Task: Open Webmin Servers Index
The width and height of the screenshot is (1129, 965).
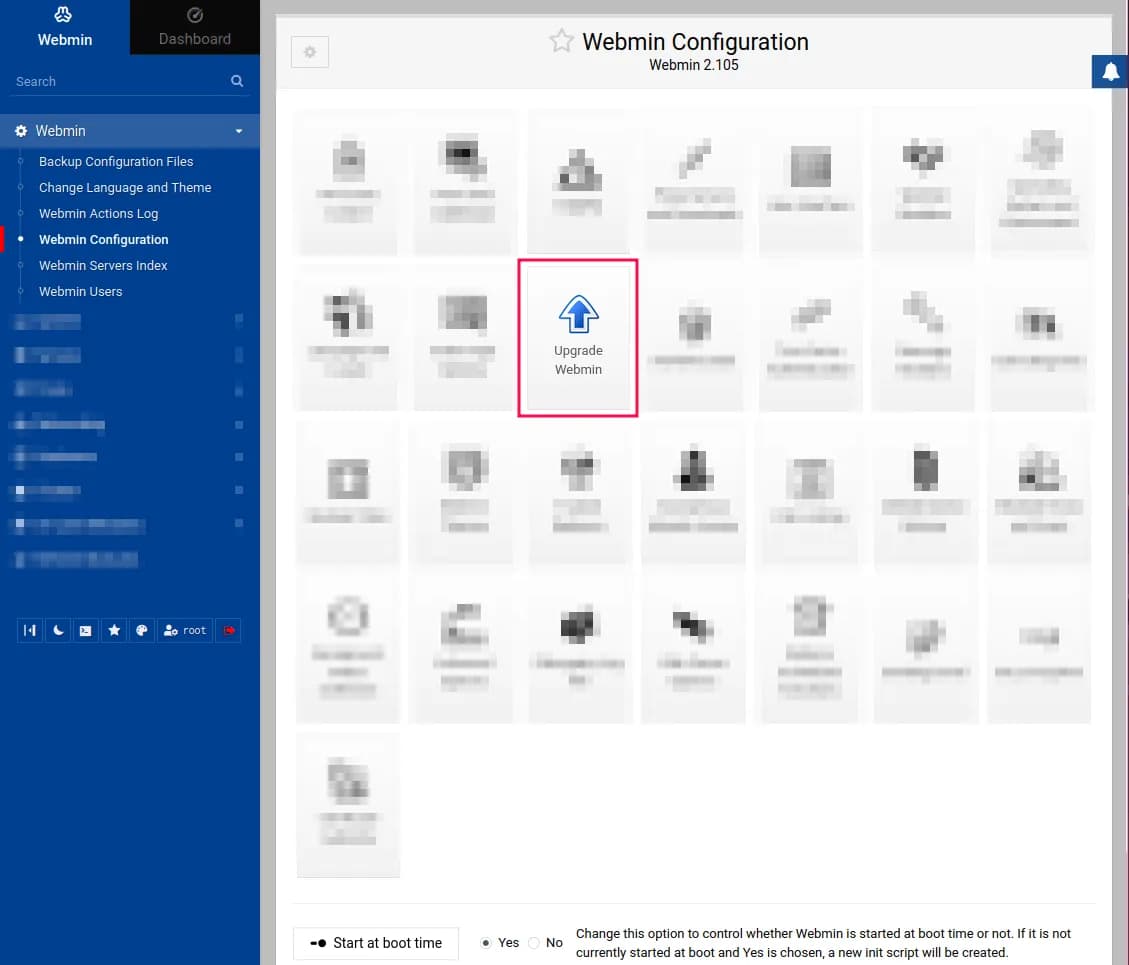Action: point(103,265)
